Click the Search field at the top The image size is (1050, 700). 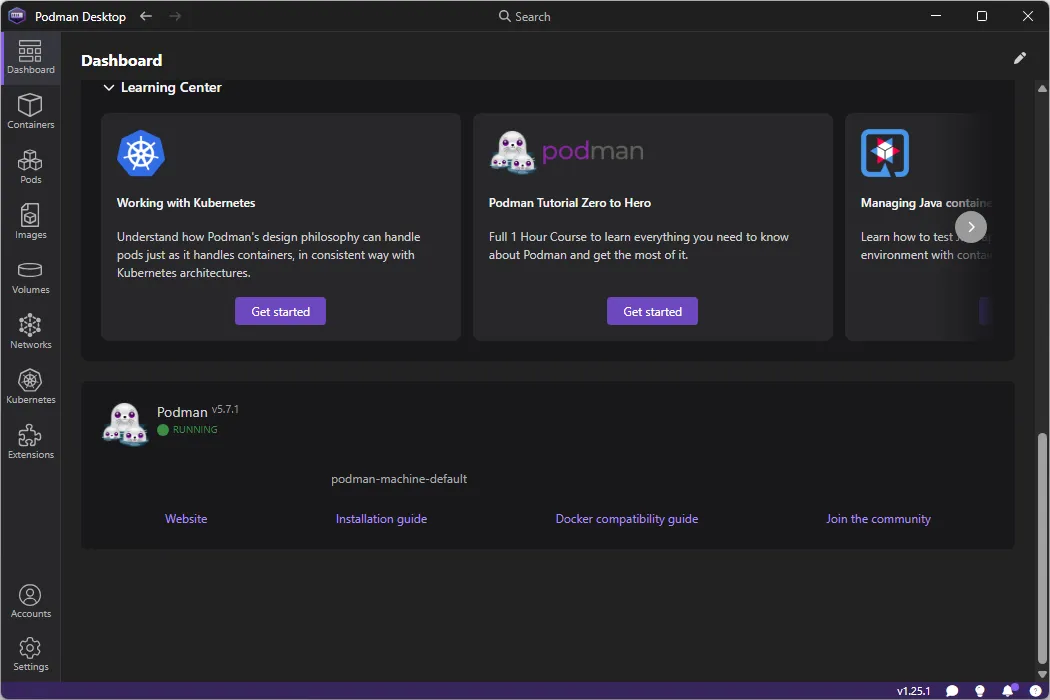point(524,16)
